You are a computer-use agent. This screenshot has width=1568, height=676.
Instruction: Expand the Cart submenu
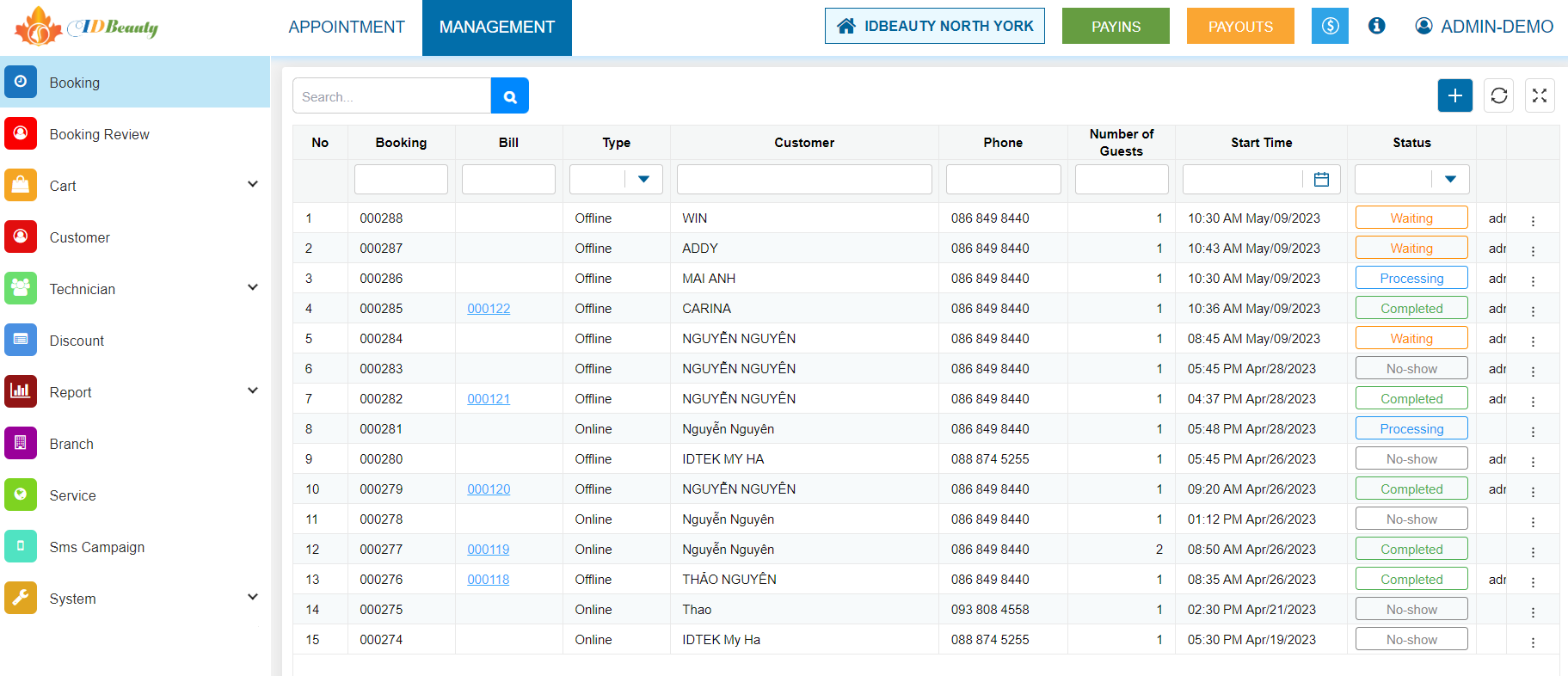(253, 184)
